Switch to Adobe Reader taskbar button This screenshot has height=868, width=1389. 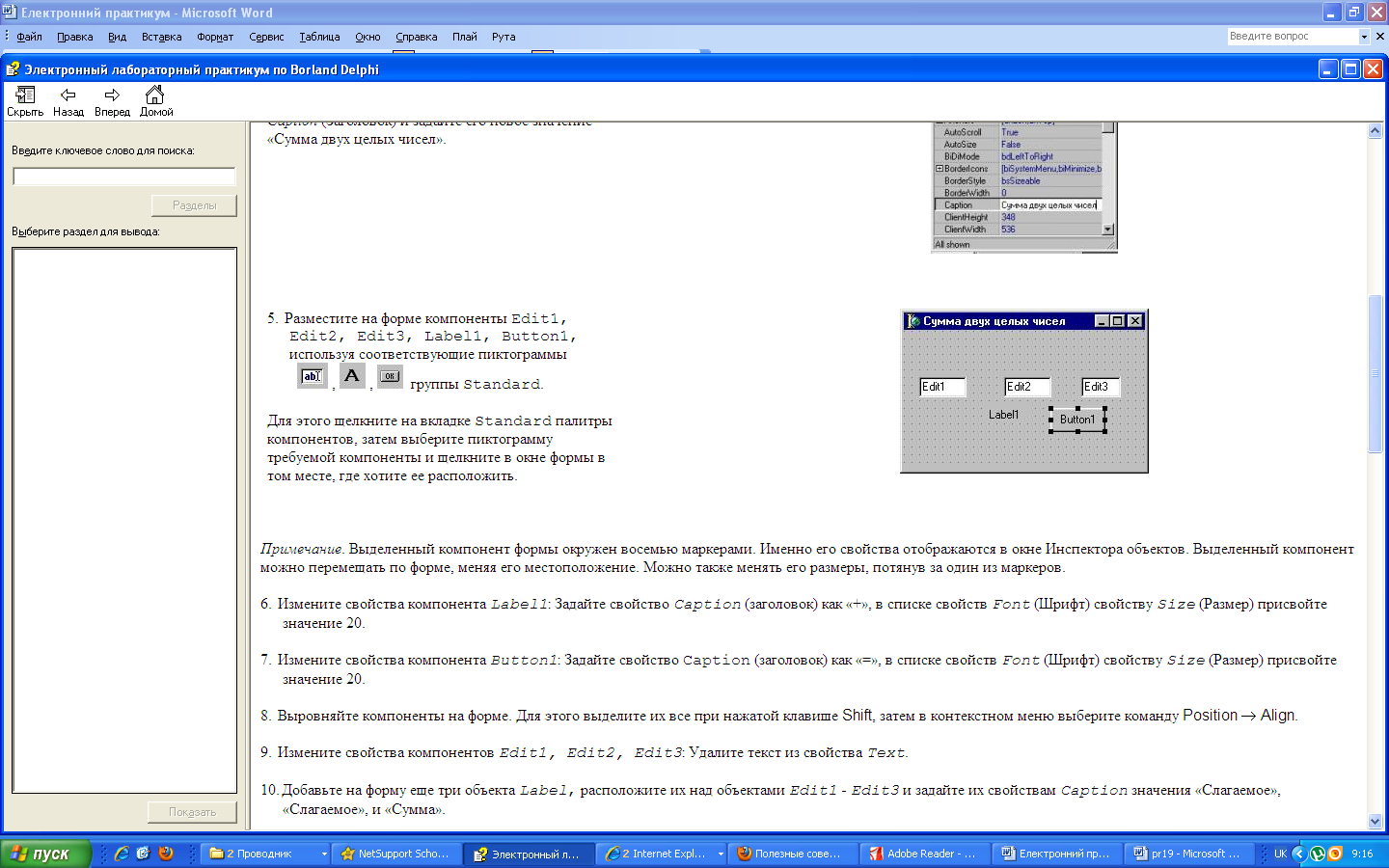(925, 854)
